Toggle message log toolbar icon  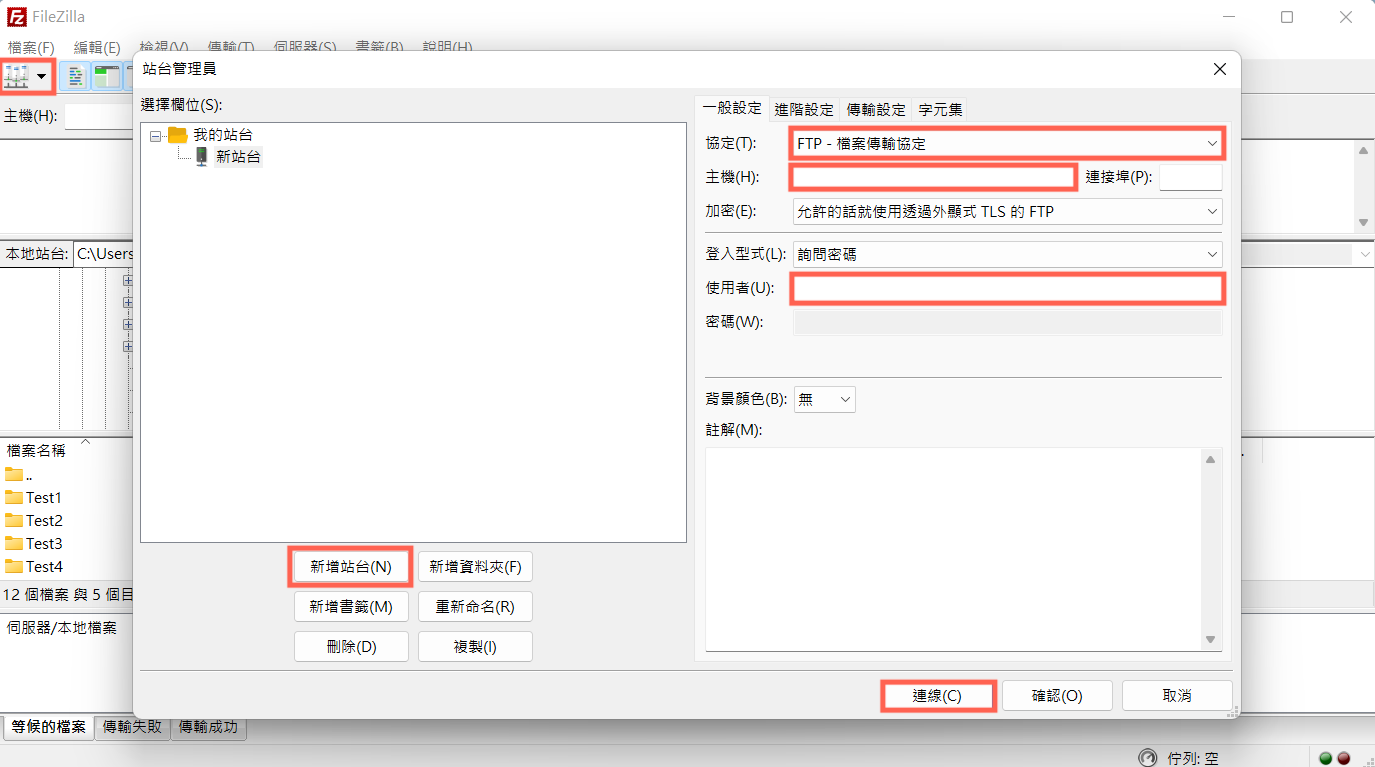tap(75, 76)
